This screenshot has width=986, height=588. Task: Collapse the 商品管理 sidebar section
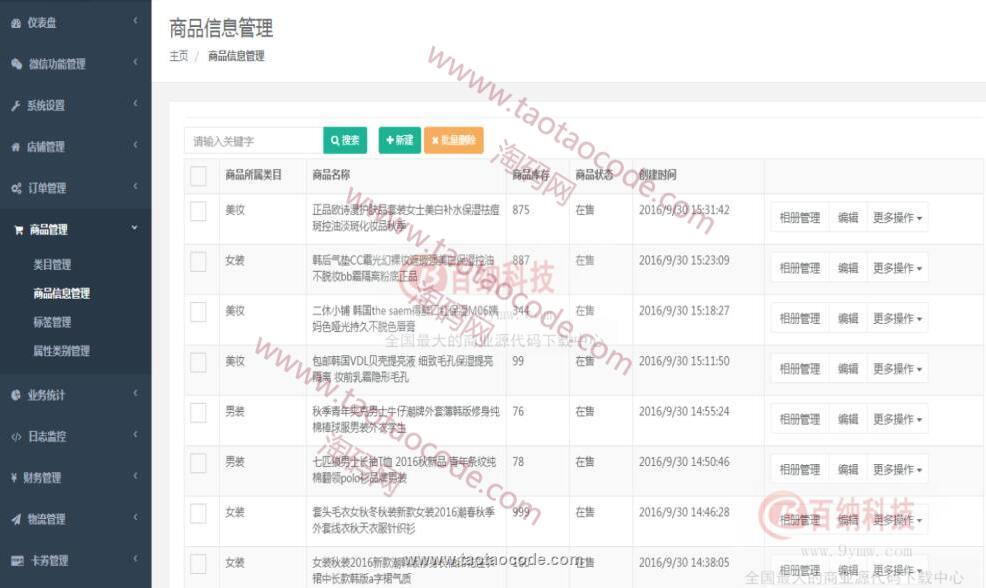pyautogui.click(x=75, y=230)
